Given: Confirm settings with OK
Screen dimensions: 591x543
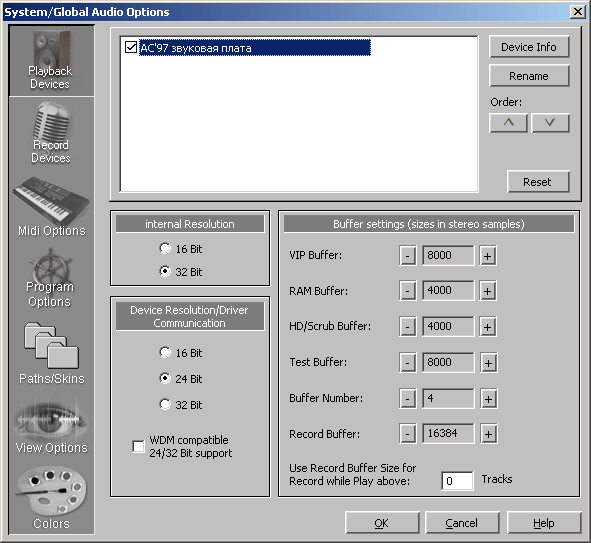Looking at the screenshot, I should (382, 523).
